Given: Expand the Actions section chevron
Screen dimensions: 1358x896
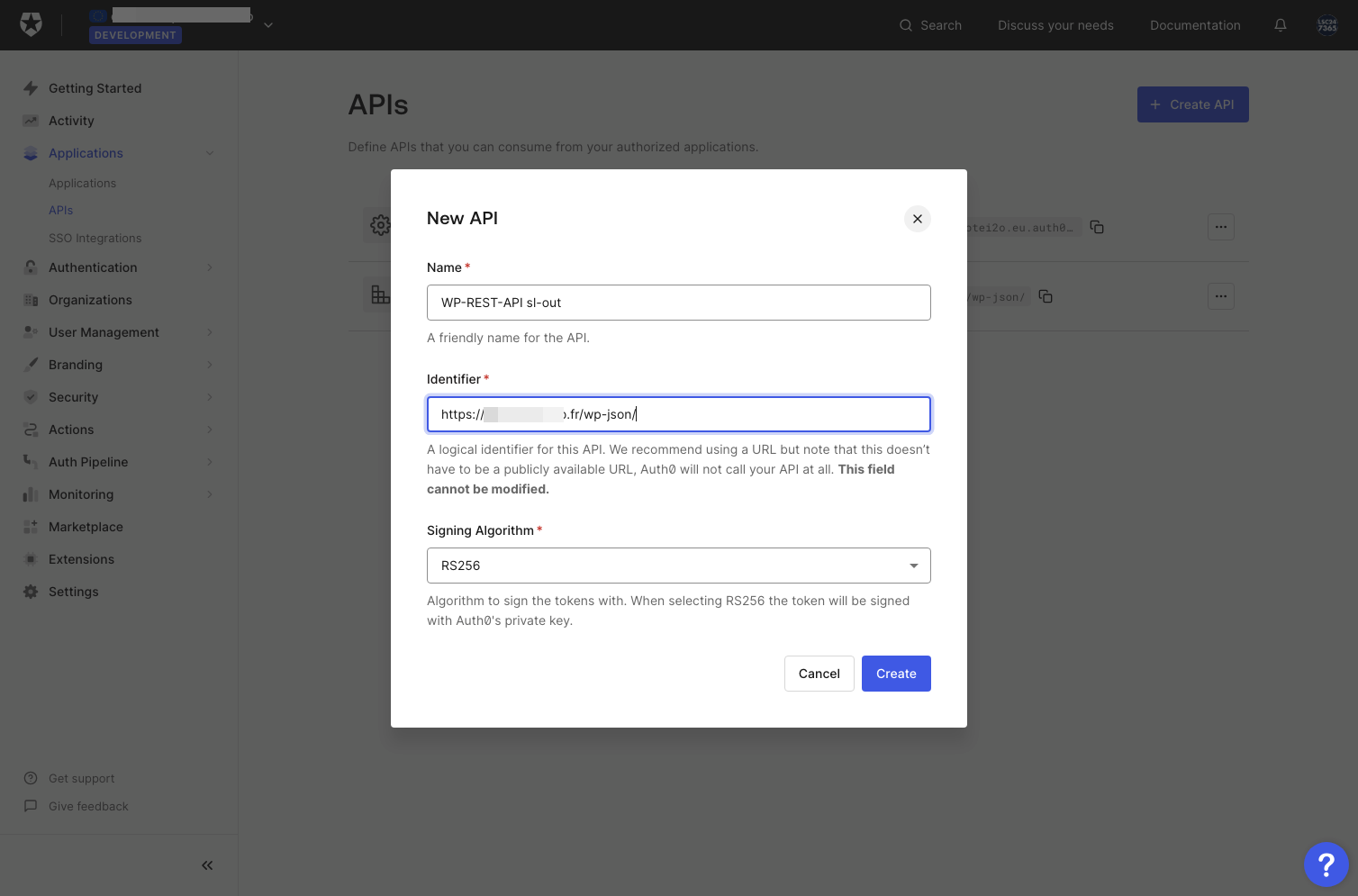Looking at the screenshot, I should click(210, 430).
